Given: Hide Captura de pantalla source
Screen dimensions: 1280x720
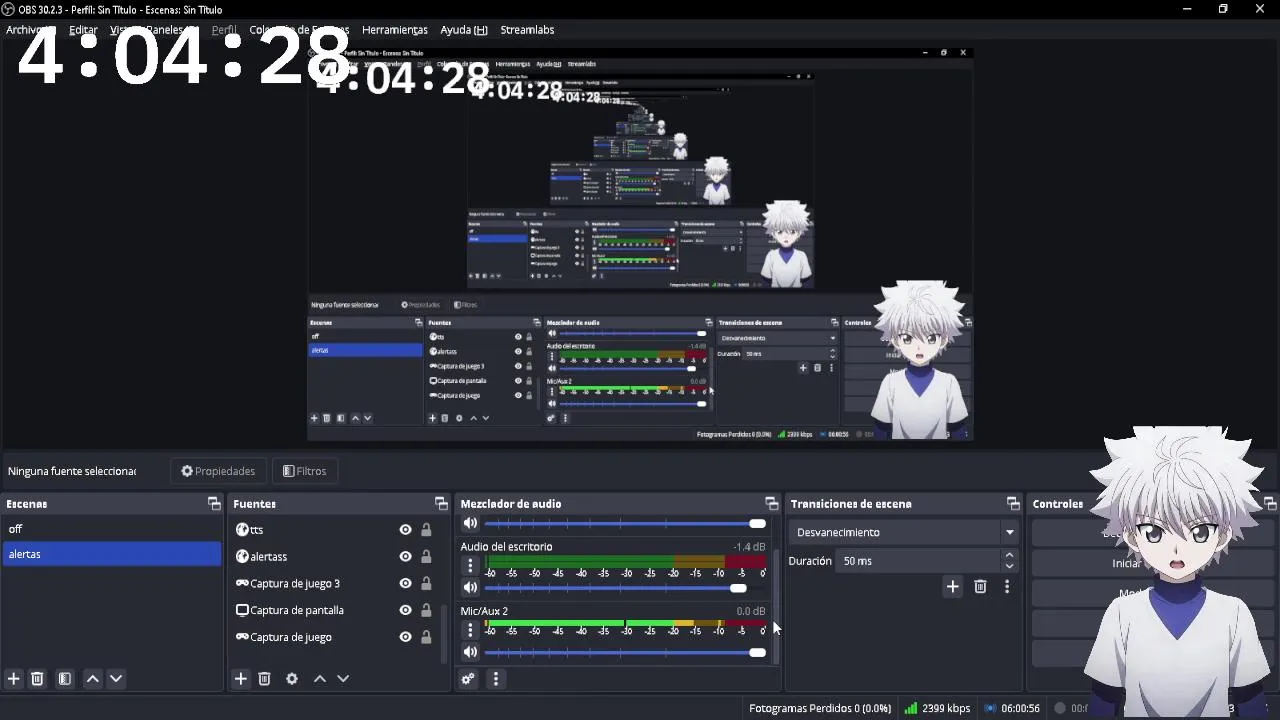Looking at the screenshot, I should 405,610.
